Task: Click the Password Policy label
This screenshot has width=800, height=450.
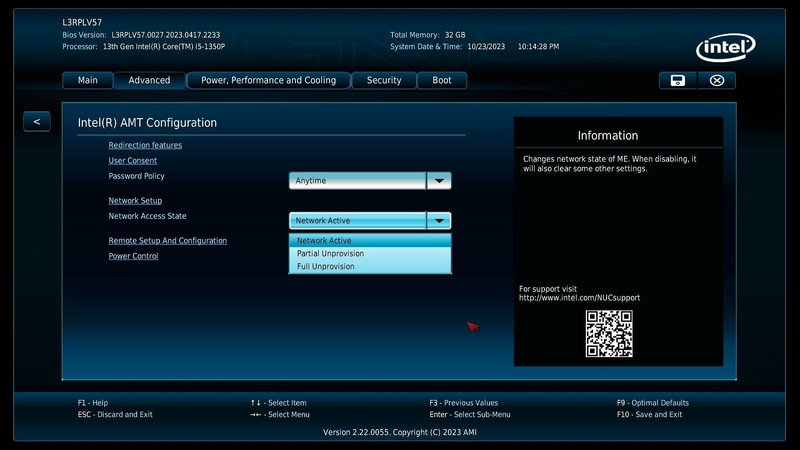Action: click(x=136, y=176)
